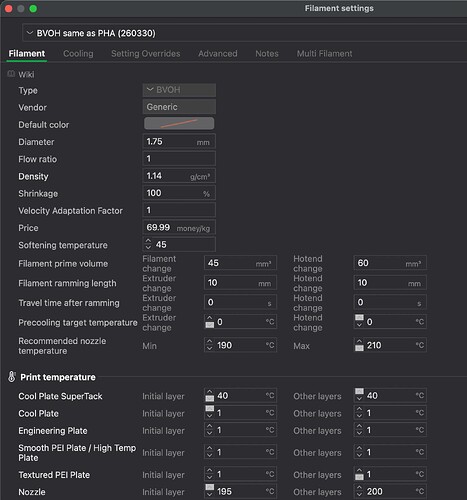This screenshot has width=467, height=500.
Task: Go to the Multi Filament tab
Action: 324,53
